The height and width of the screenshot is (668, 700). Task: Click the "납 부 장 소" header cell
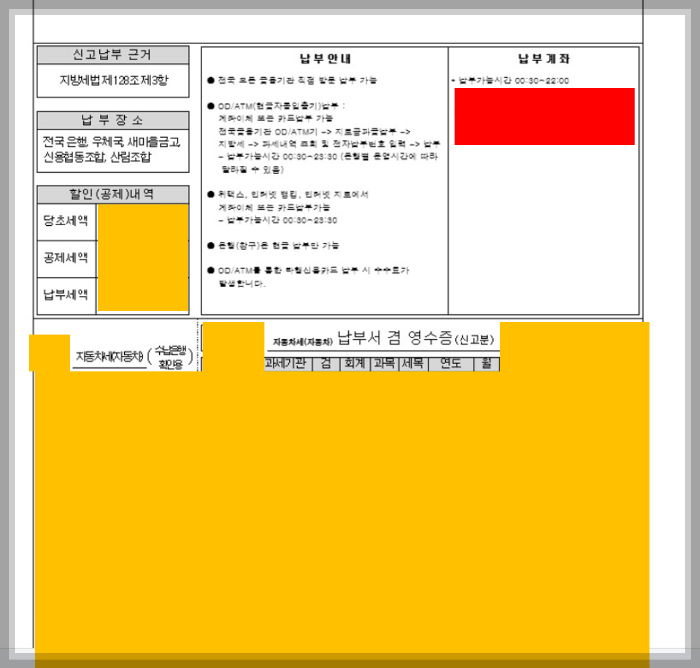[113, 121]
